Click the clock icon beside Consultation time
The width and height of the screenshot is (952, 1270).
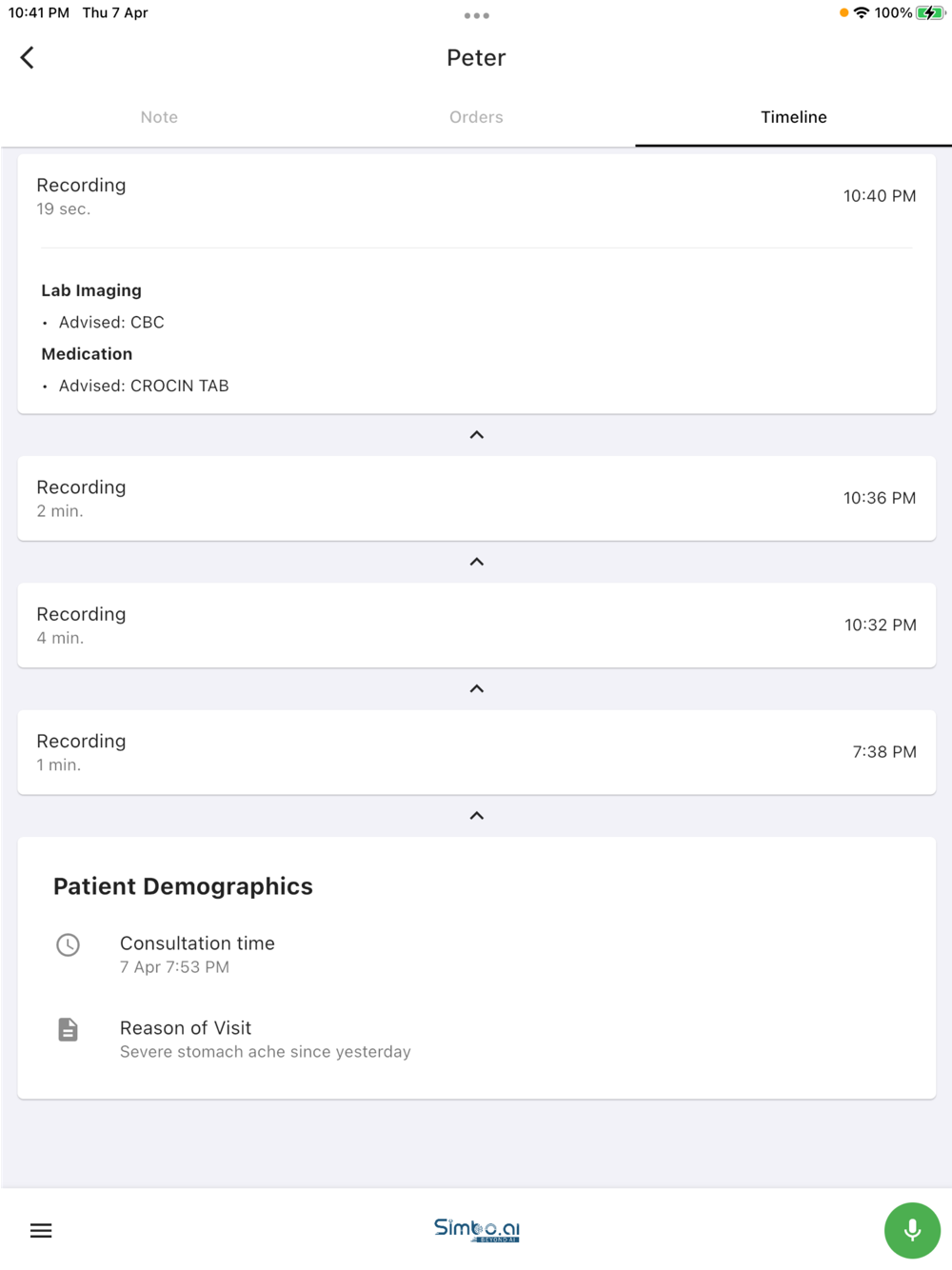click(x=69, y=944)
